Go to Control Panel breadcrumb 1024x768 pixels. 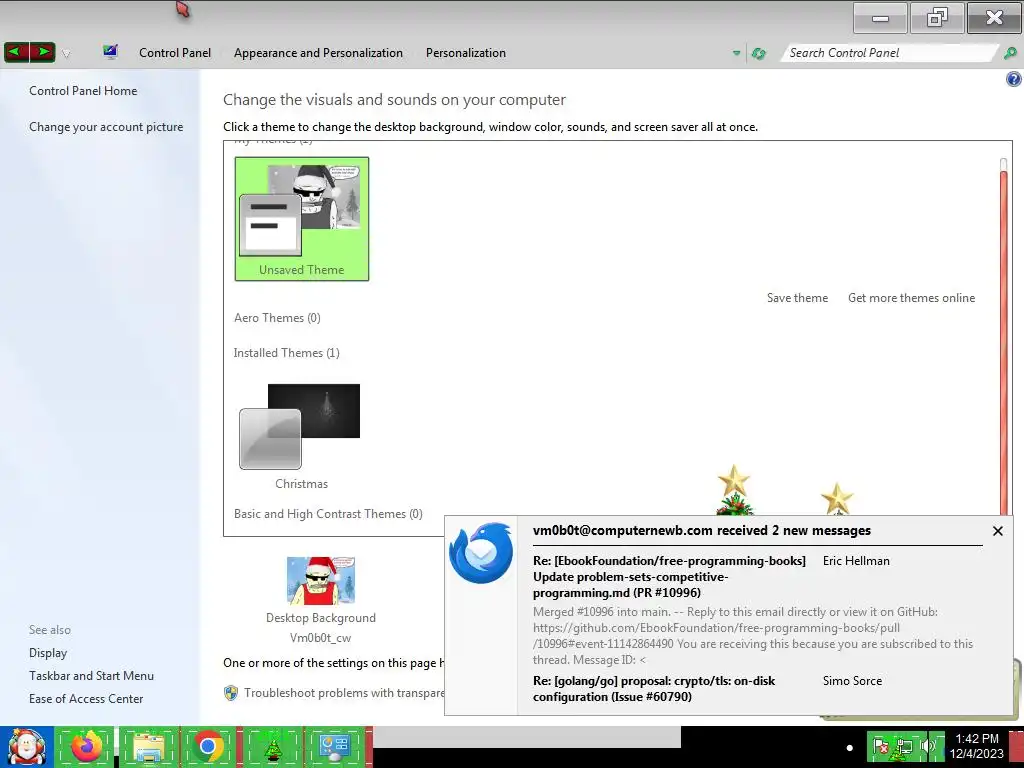tap(175, 53)
